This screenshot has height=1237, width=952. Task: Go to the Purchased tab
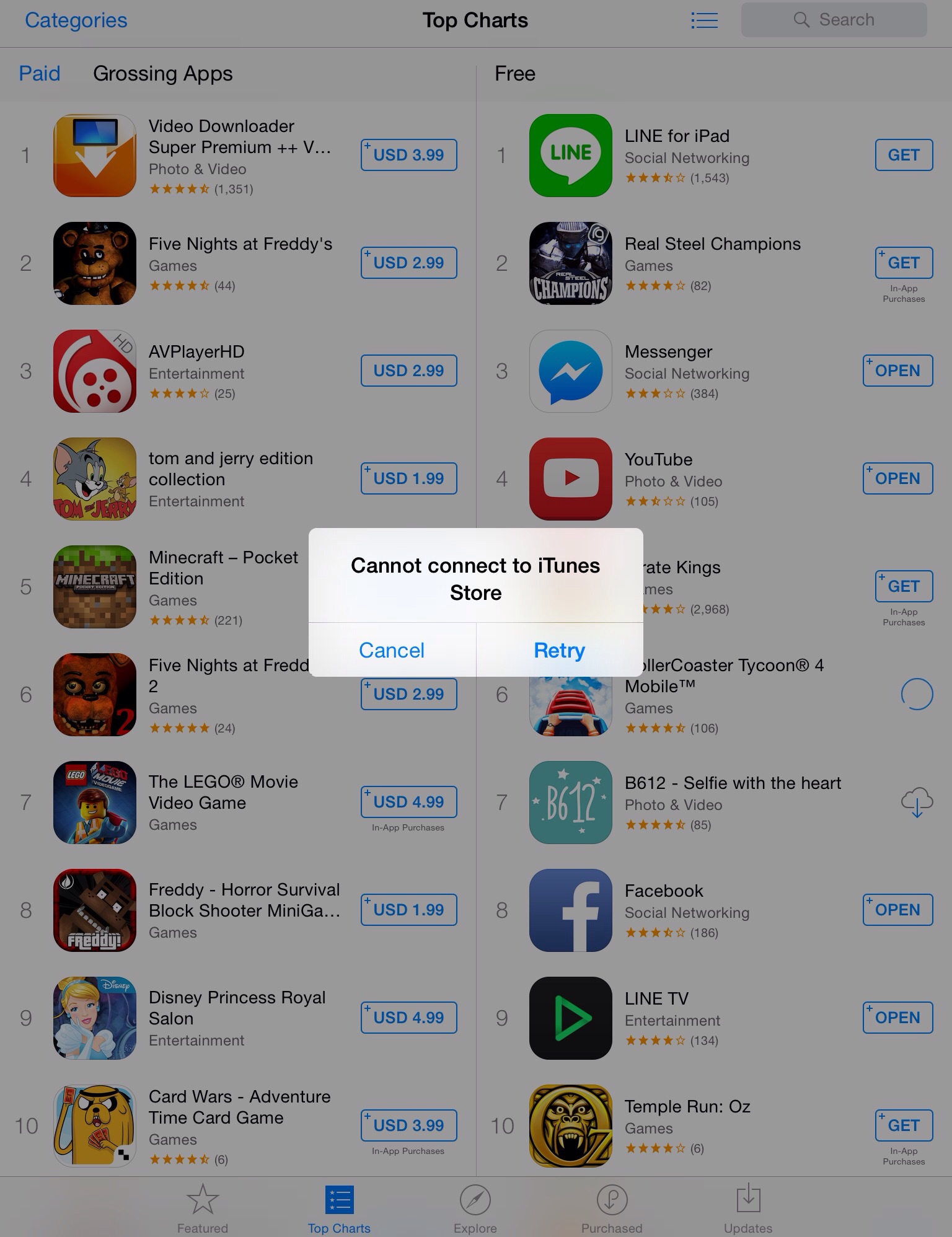(x=612, y=1208)
